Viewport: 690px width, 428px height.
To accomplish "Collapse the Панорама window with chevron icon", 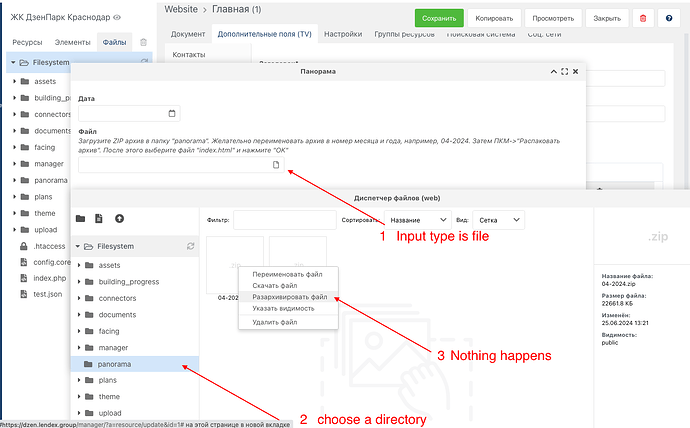I will point(554,71).
